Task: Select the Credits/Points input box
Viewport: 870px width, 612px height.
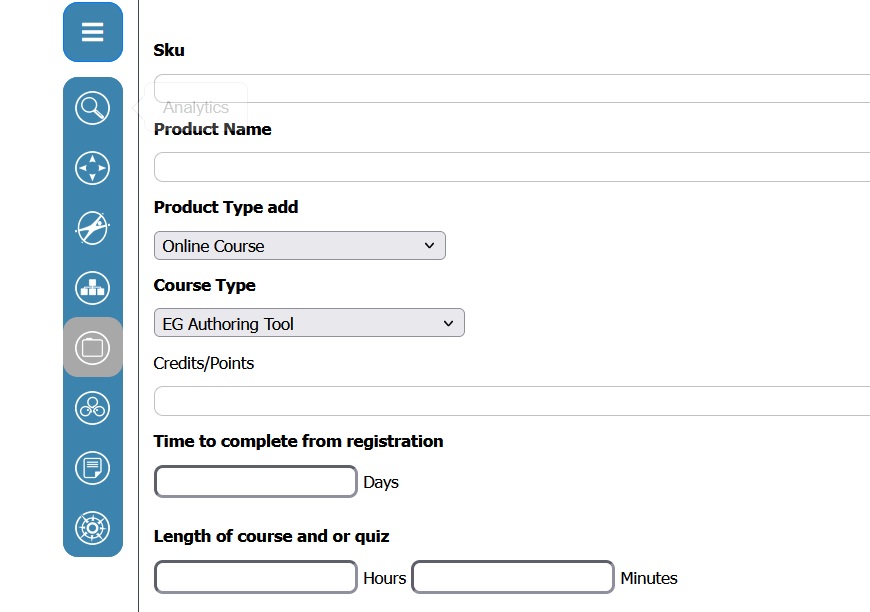Action: point(512,400)
